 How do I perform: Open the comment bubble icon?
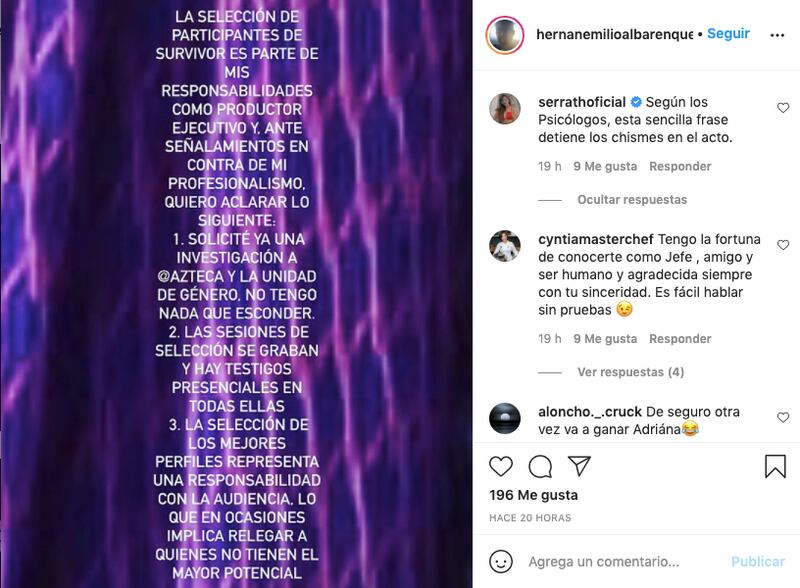(540, 466)
